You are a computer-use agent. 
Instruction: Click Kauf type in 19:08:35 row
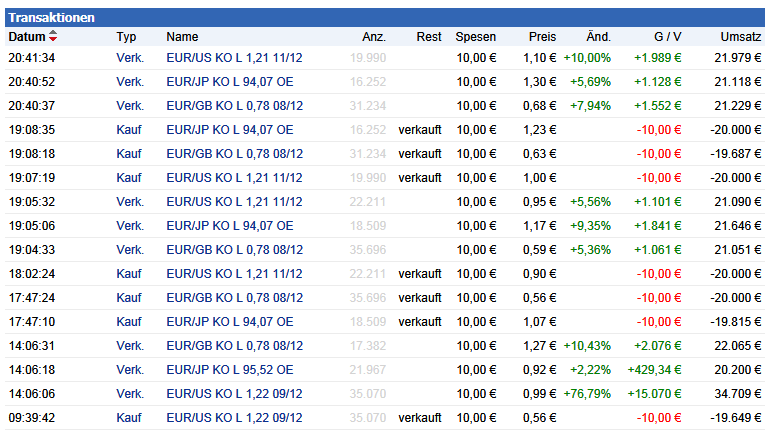coord(129,130)
